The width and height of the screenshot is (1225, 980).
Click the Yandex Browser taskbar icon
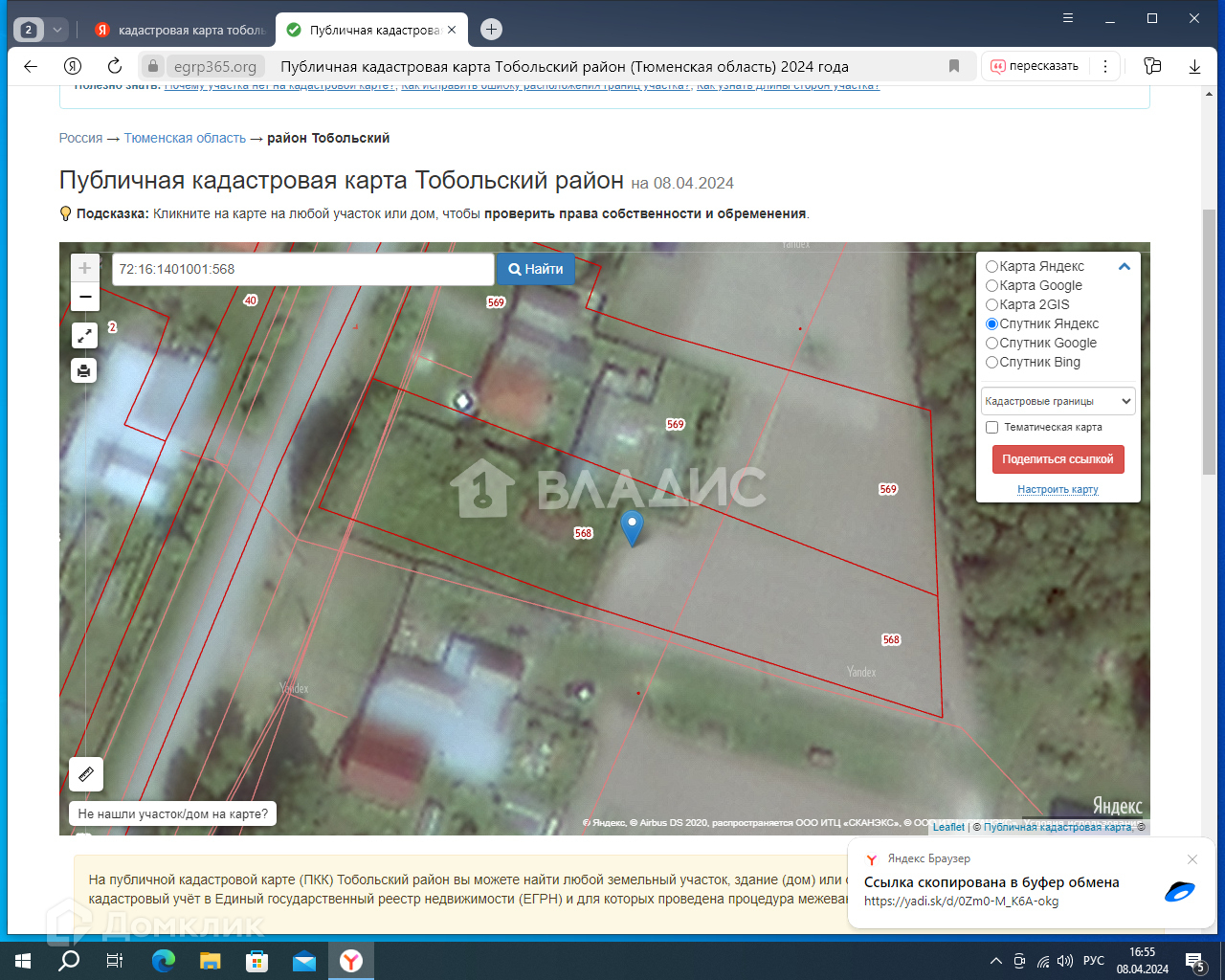pos(351,961)
